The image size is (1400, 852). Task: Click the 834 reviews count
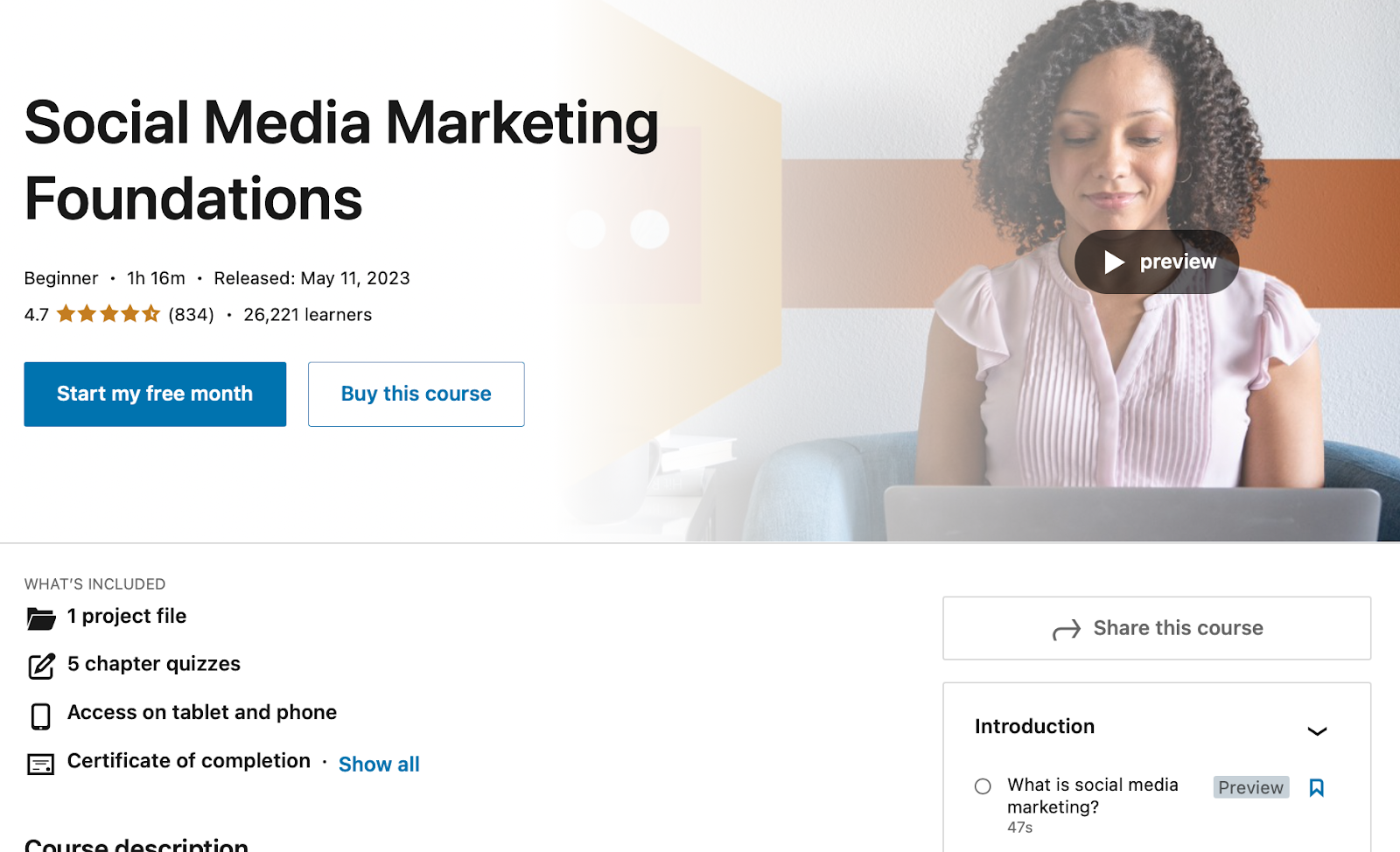coord(191,315)
